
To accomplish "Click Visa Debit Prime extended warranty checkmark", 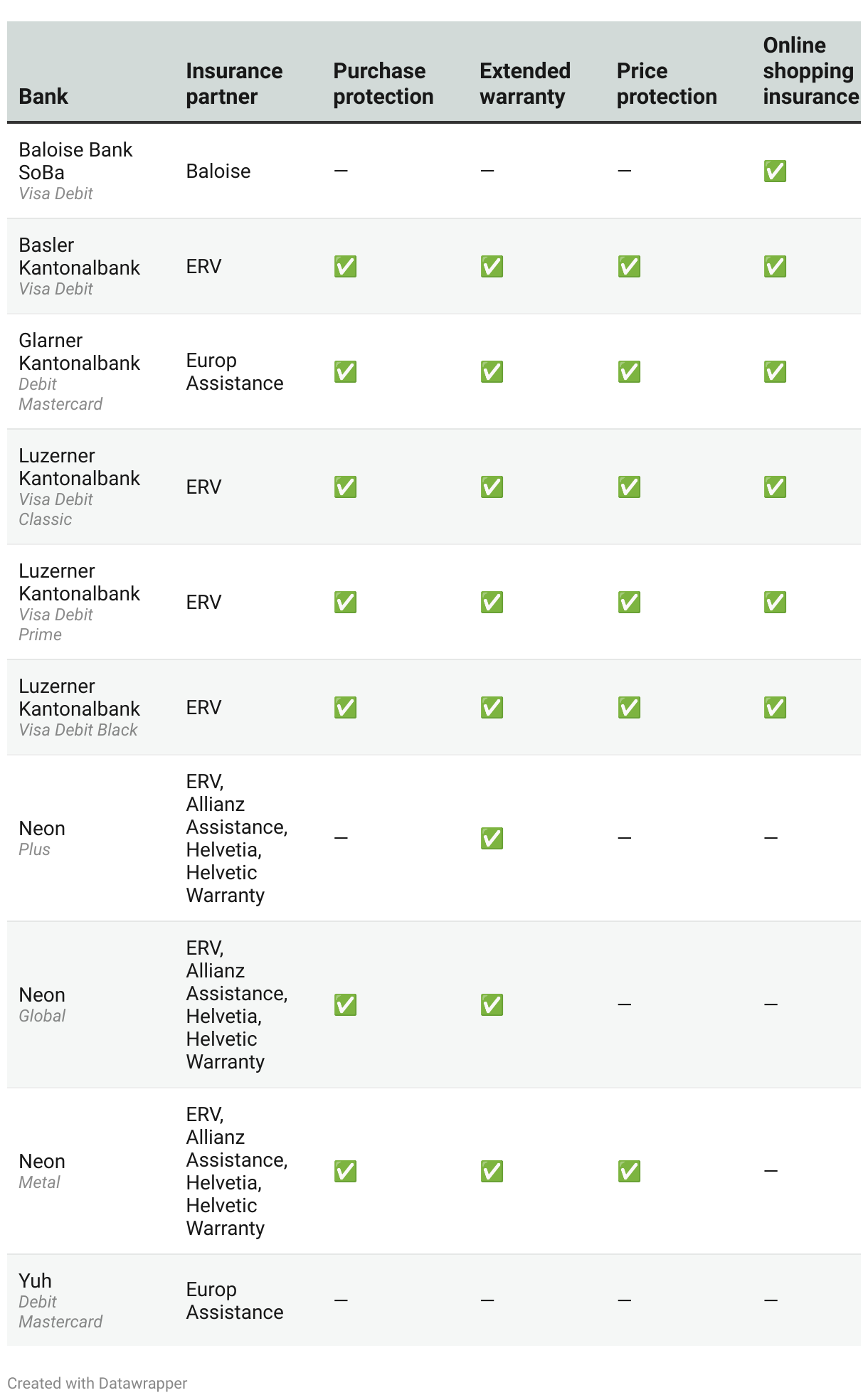I will 492,603.
